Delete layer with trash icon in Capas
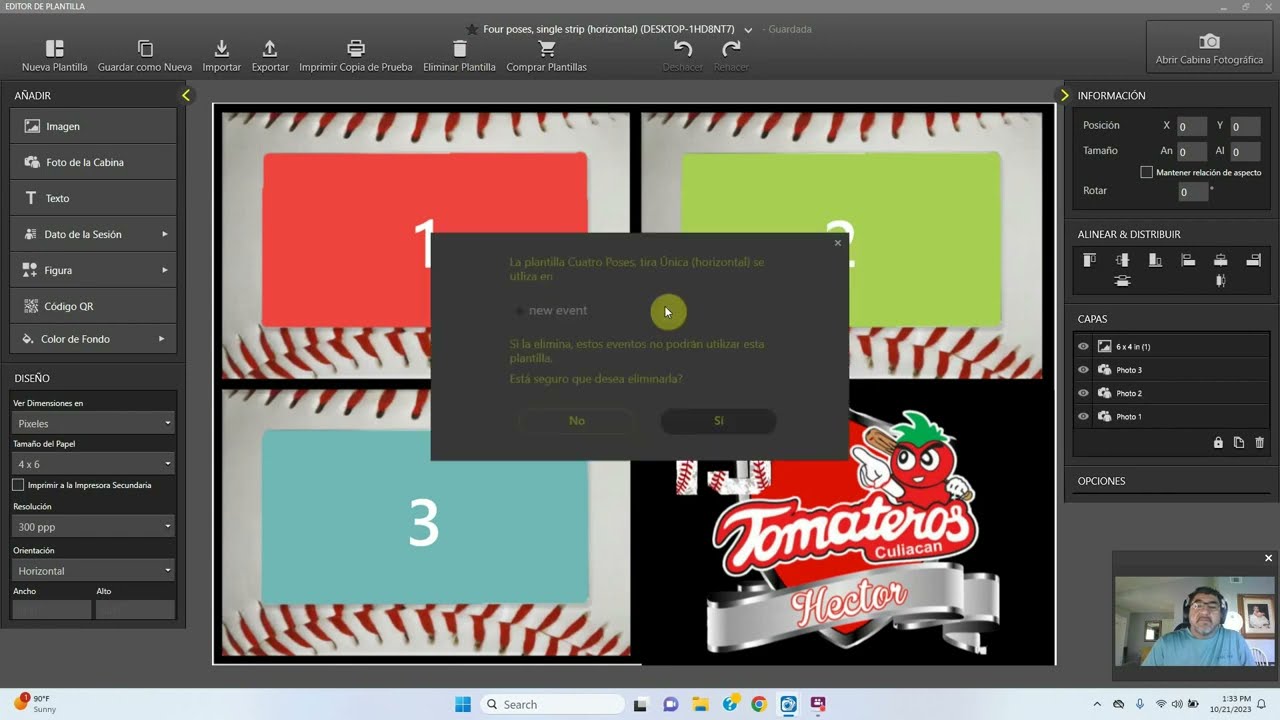1280x720 pixels. (x=1259, y=442)
